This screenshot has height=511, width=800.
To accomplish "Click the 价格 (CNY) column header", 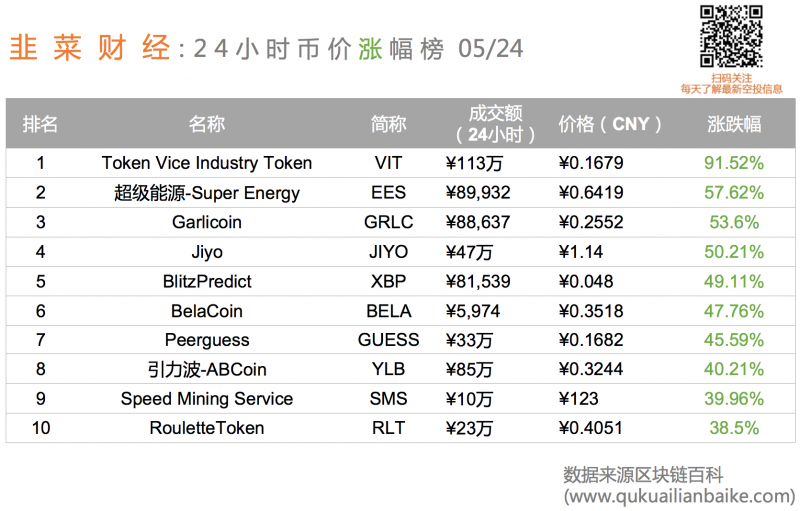I will tap(610, 124).
